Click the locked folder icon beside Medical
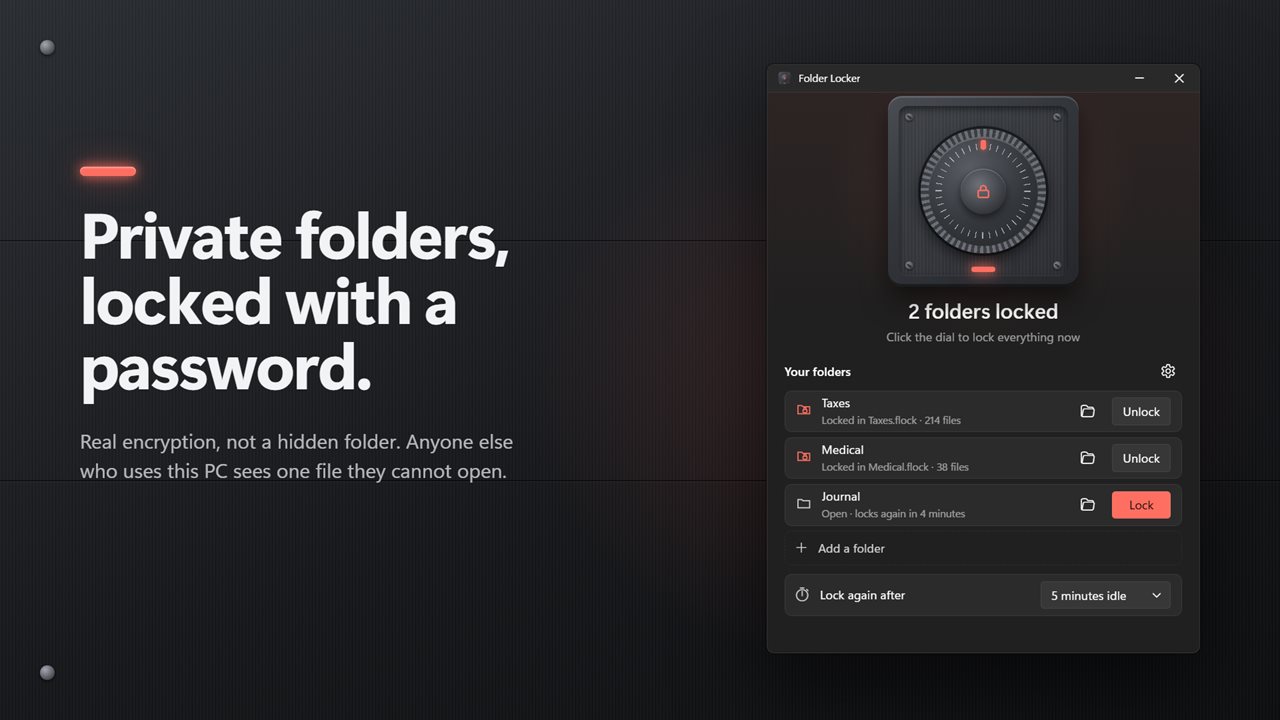1280x720 pixels. (803, 457)
